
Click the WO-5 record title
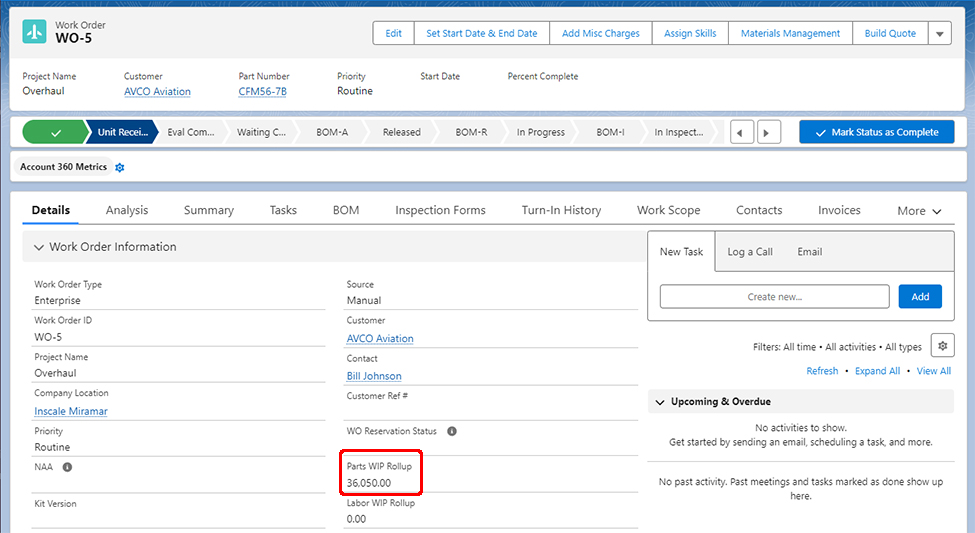73,39
